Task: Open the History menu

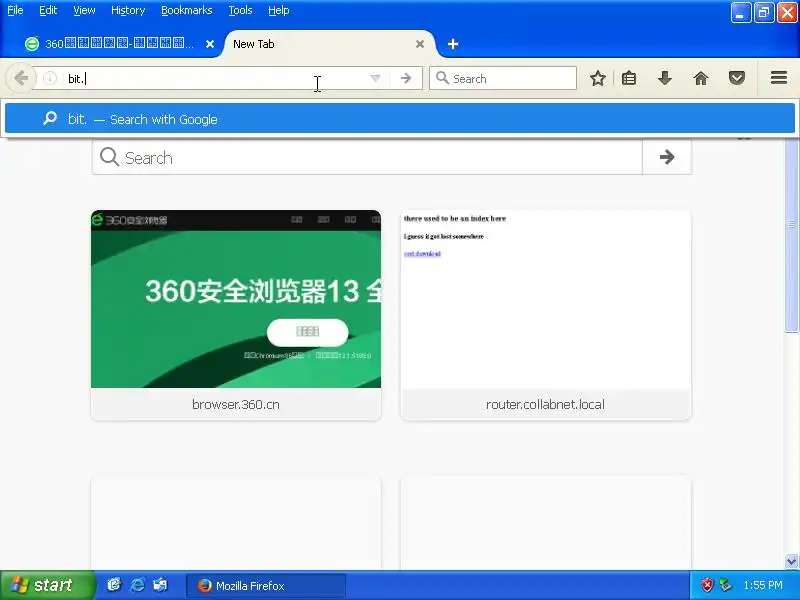Action: coord(128,10)
